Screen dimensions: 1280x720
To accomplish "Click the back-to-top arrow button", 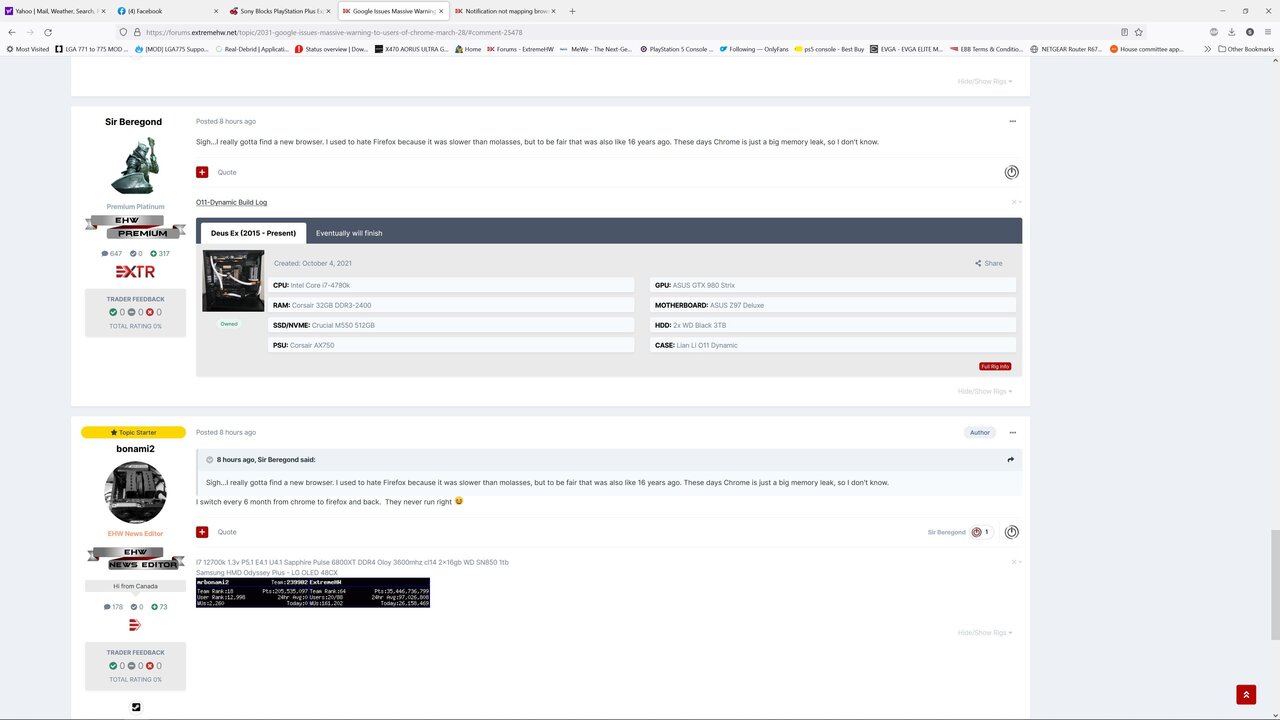I will coord(1246,693).
